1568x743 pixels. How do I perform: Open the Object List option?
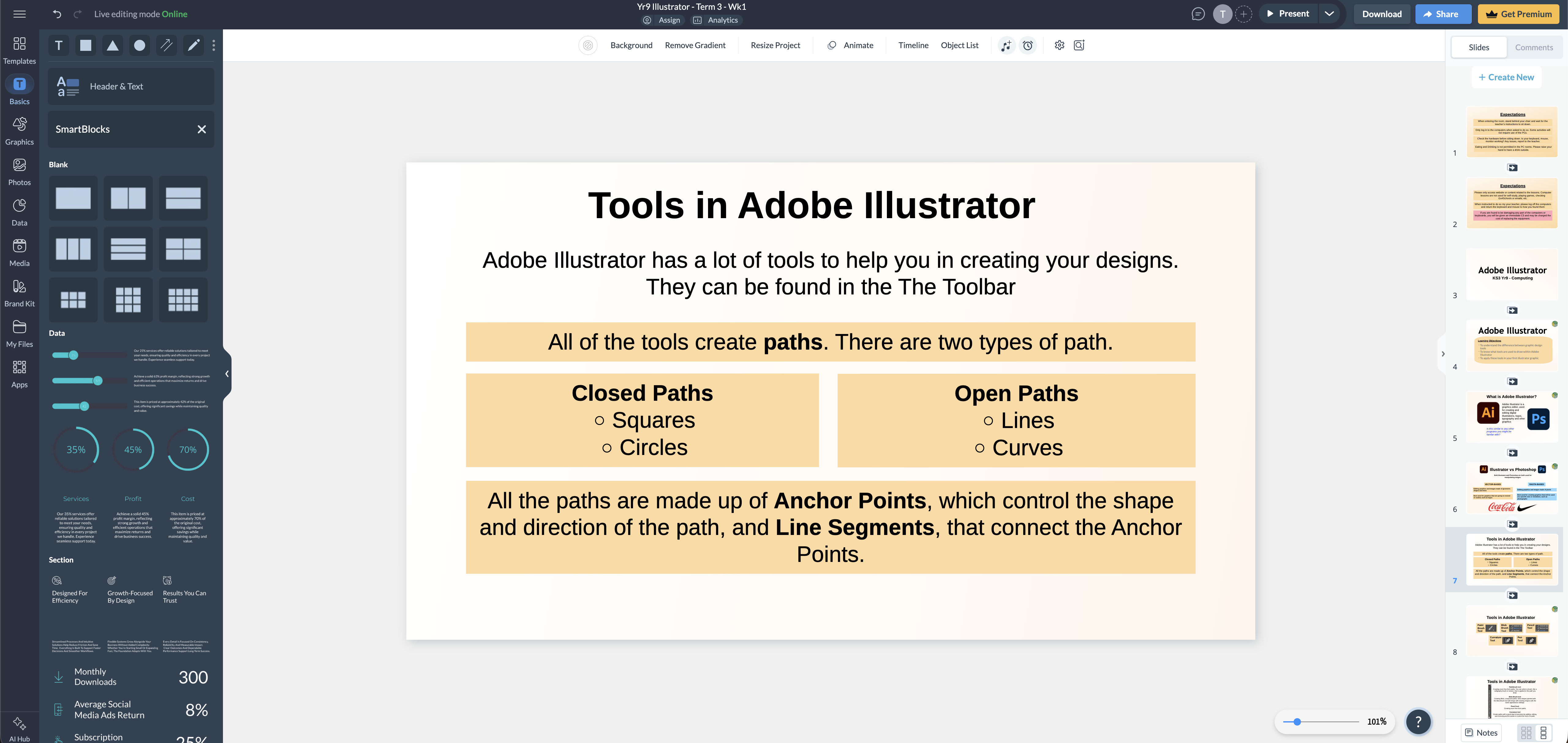coord(959,45)
